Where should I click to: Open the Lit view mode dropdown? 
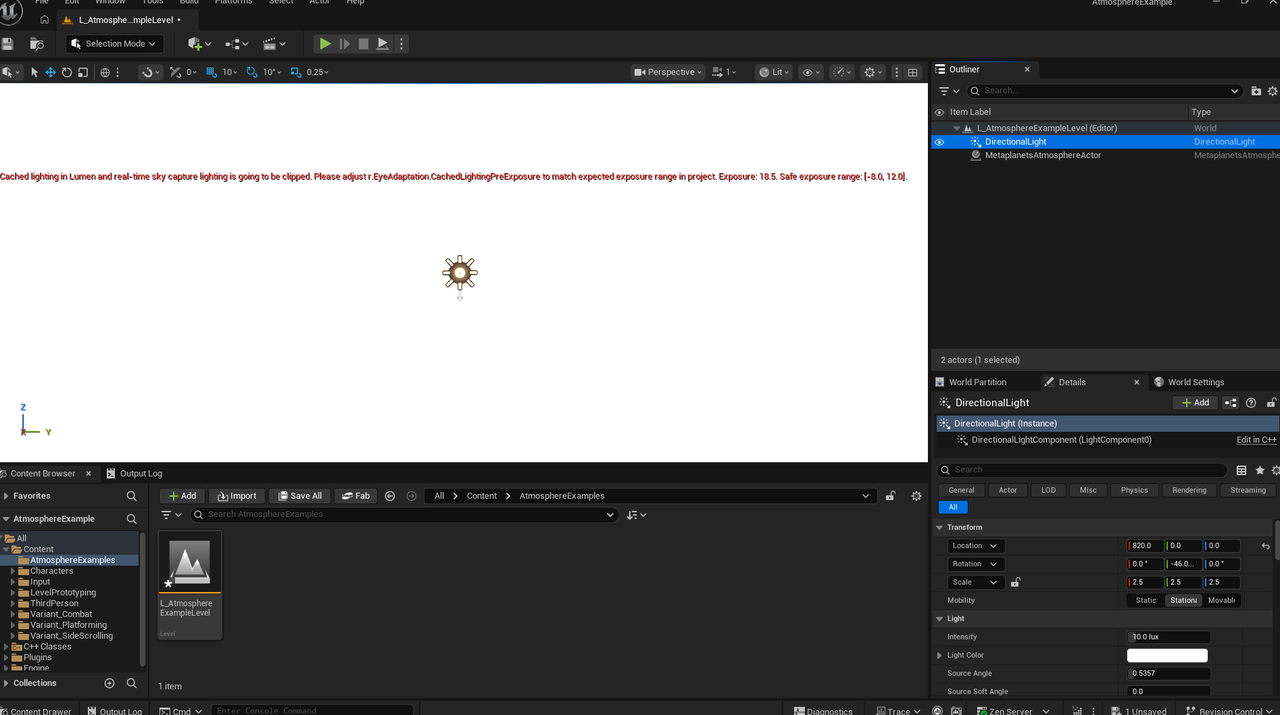775,72
